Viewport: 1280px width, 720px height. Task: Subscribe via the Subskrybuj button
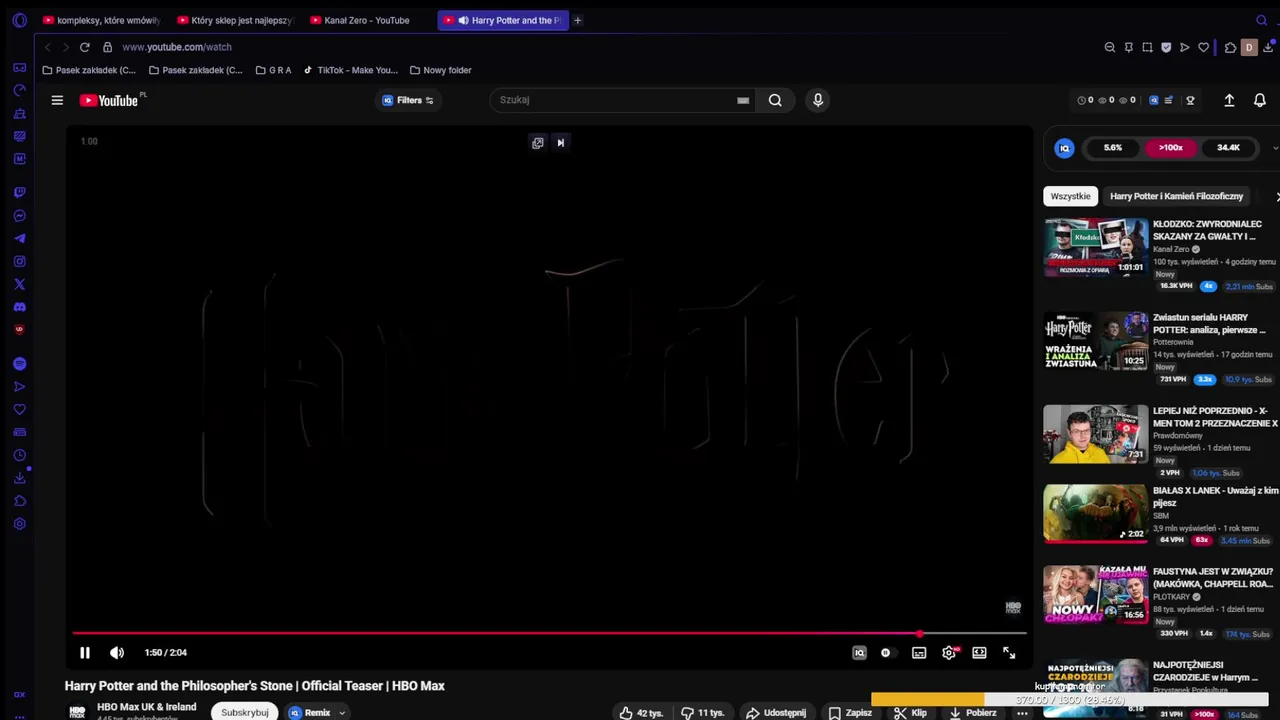(x=245, y=713)
